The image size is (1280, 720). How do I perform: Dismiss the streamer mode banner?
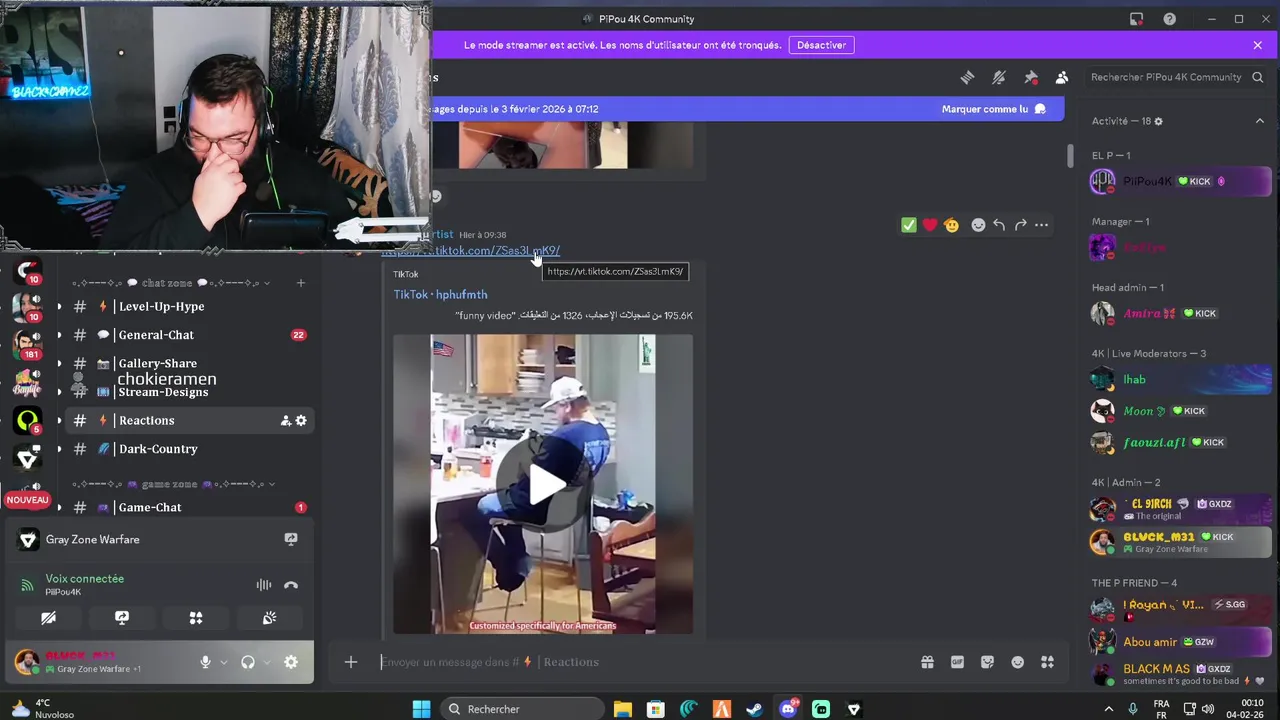click(1258, 45)
